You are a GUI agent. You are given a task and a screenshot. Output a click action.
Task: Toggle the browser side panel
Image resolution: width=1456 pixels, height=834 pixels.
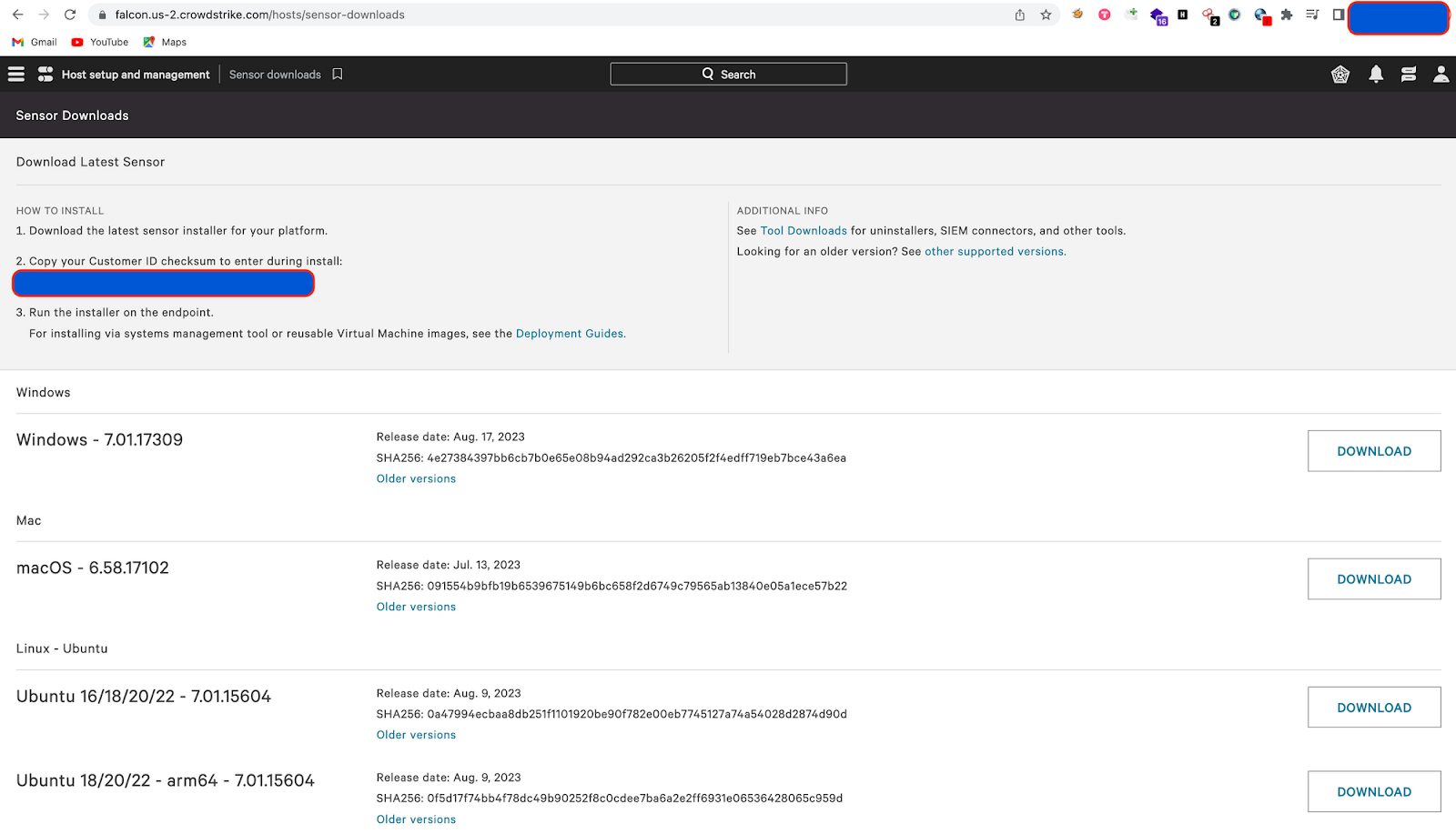point(1339,15)
